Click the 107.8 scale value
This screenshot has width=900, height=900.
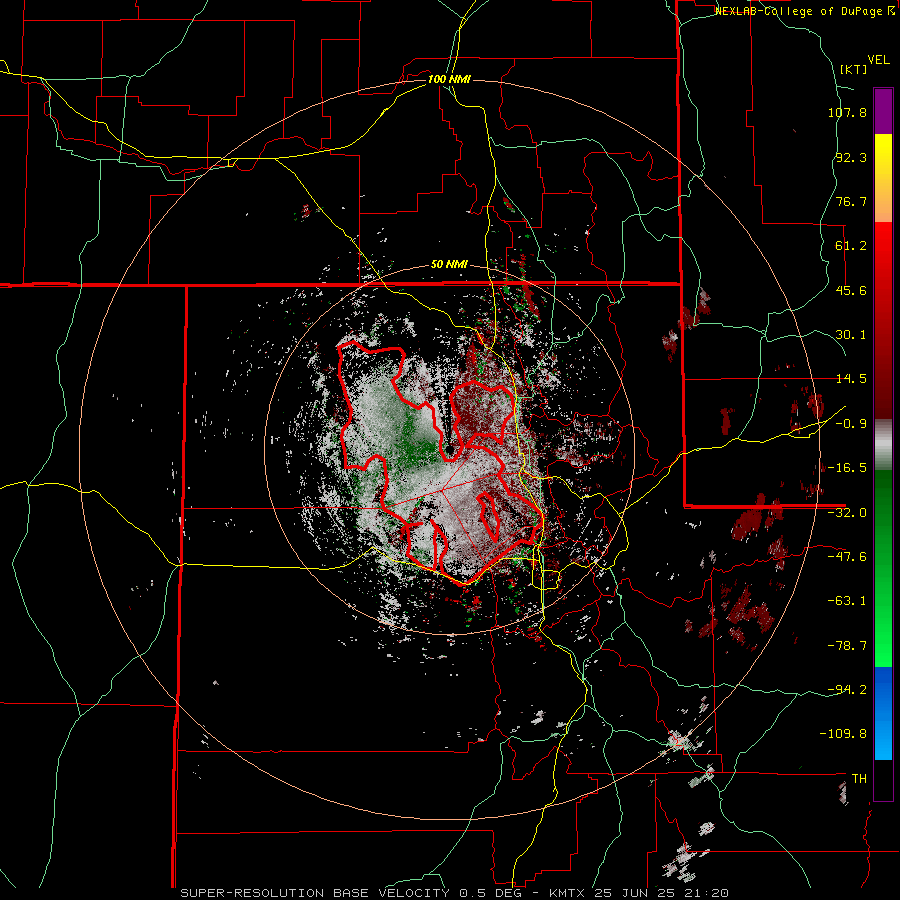[x=847, y=112]
